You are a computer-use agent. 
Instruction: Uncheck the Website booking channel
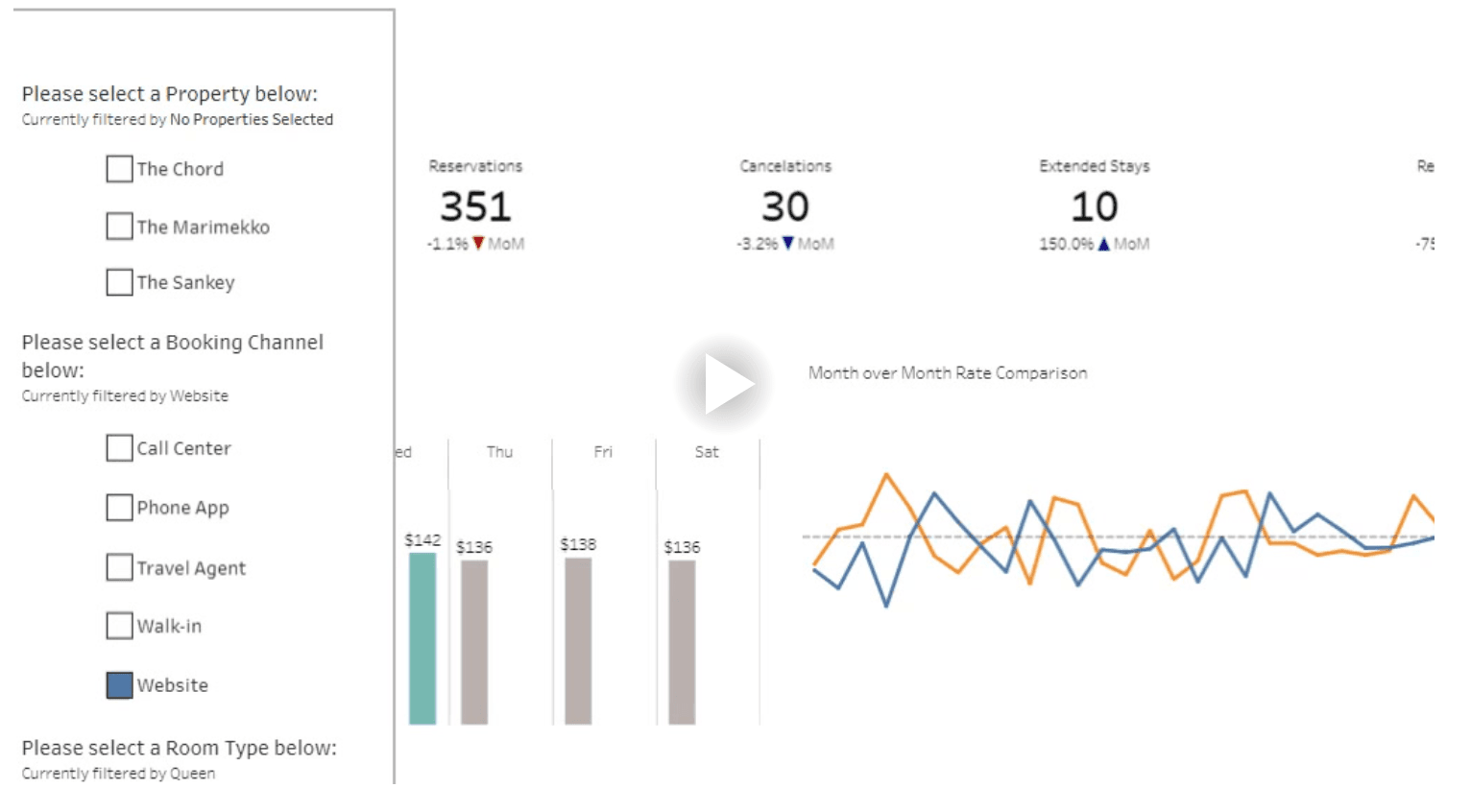click(x=120, y=685)
